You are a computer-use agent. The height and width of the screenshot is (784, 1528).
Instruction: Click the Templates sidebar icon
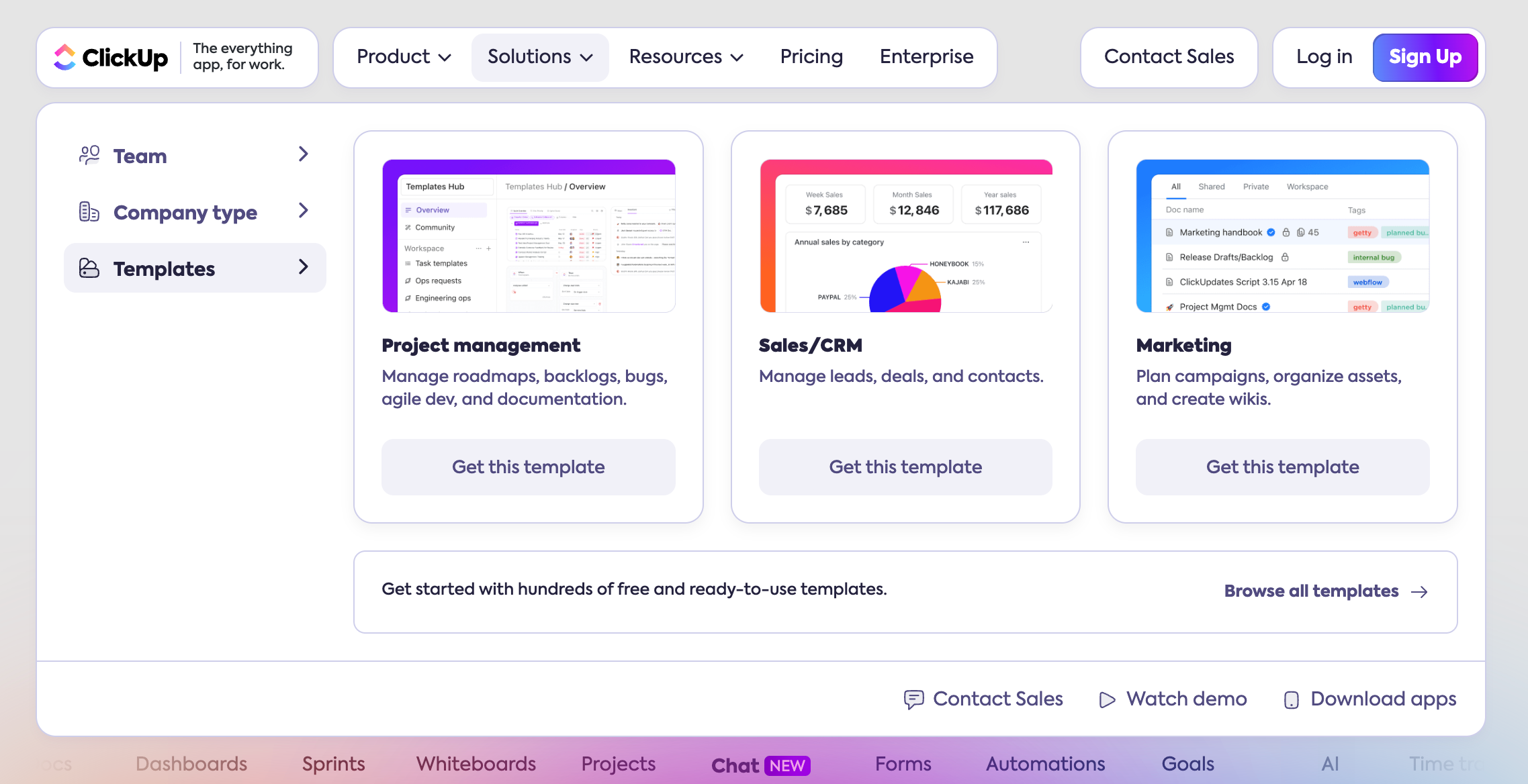89,268
